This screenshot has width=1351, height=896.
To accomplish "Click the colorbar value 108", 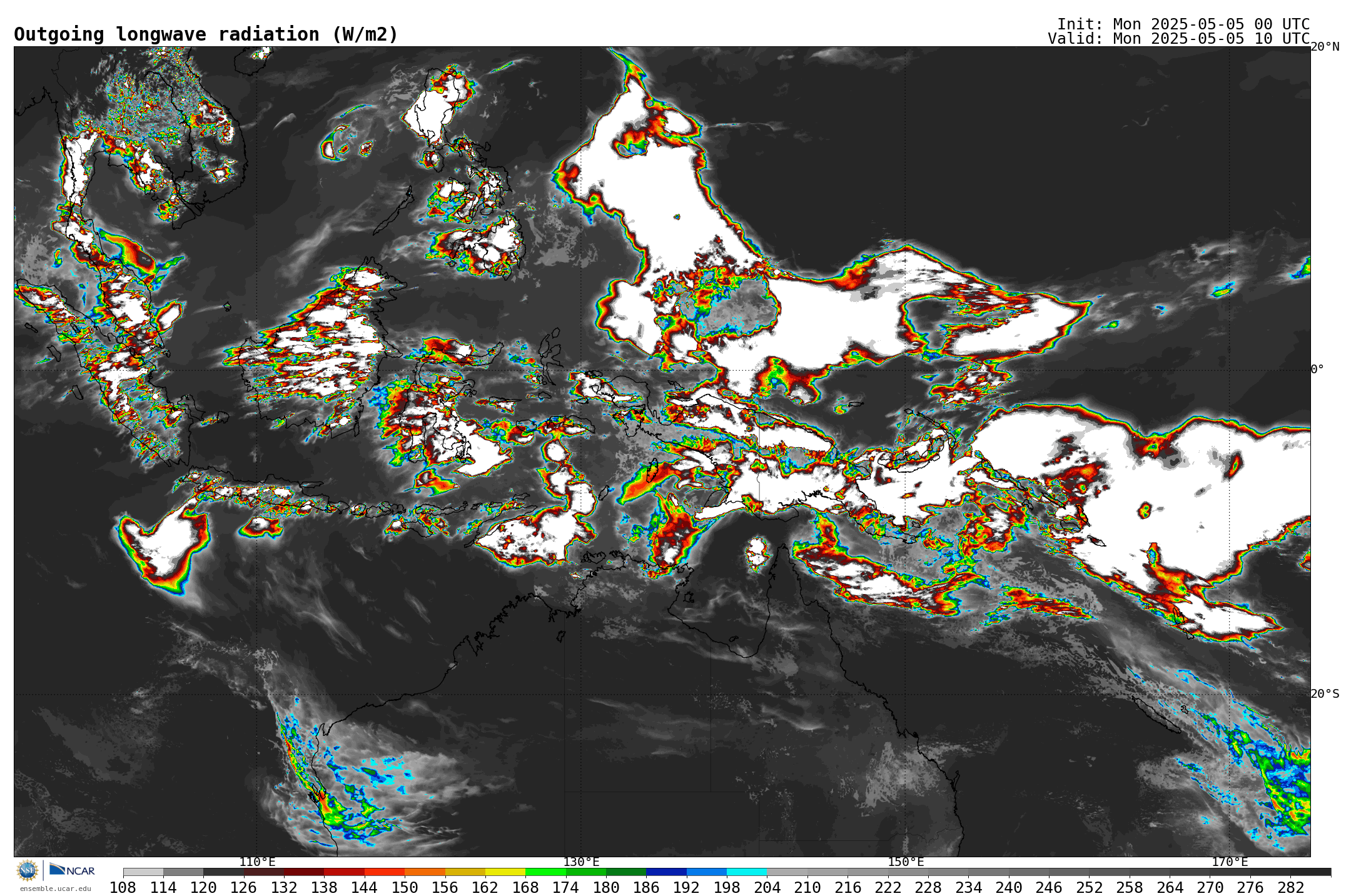I will [123, 888].
